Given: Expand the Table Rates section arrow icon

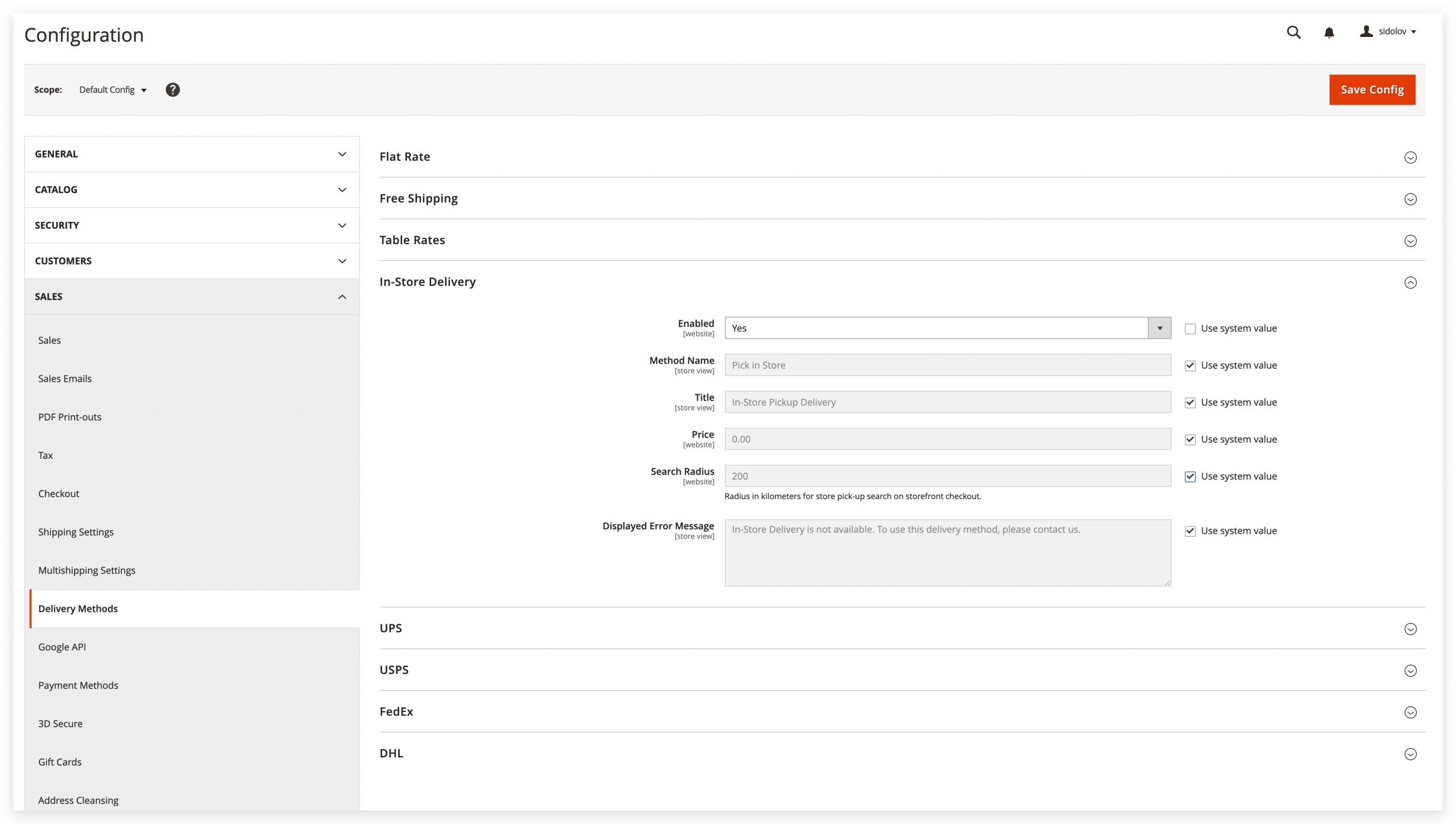Looking at the screenshot, I should point(1410,241).
